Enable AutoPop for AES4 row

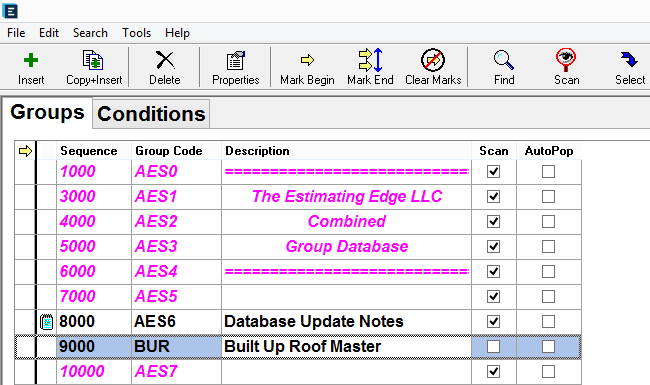pos(548,271)
